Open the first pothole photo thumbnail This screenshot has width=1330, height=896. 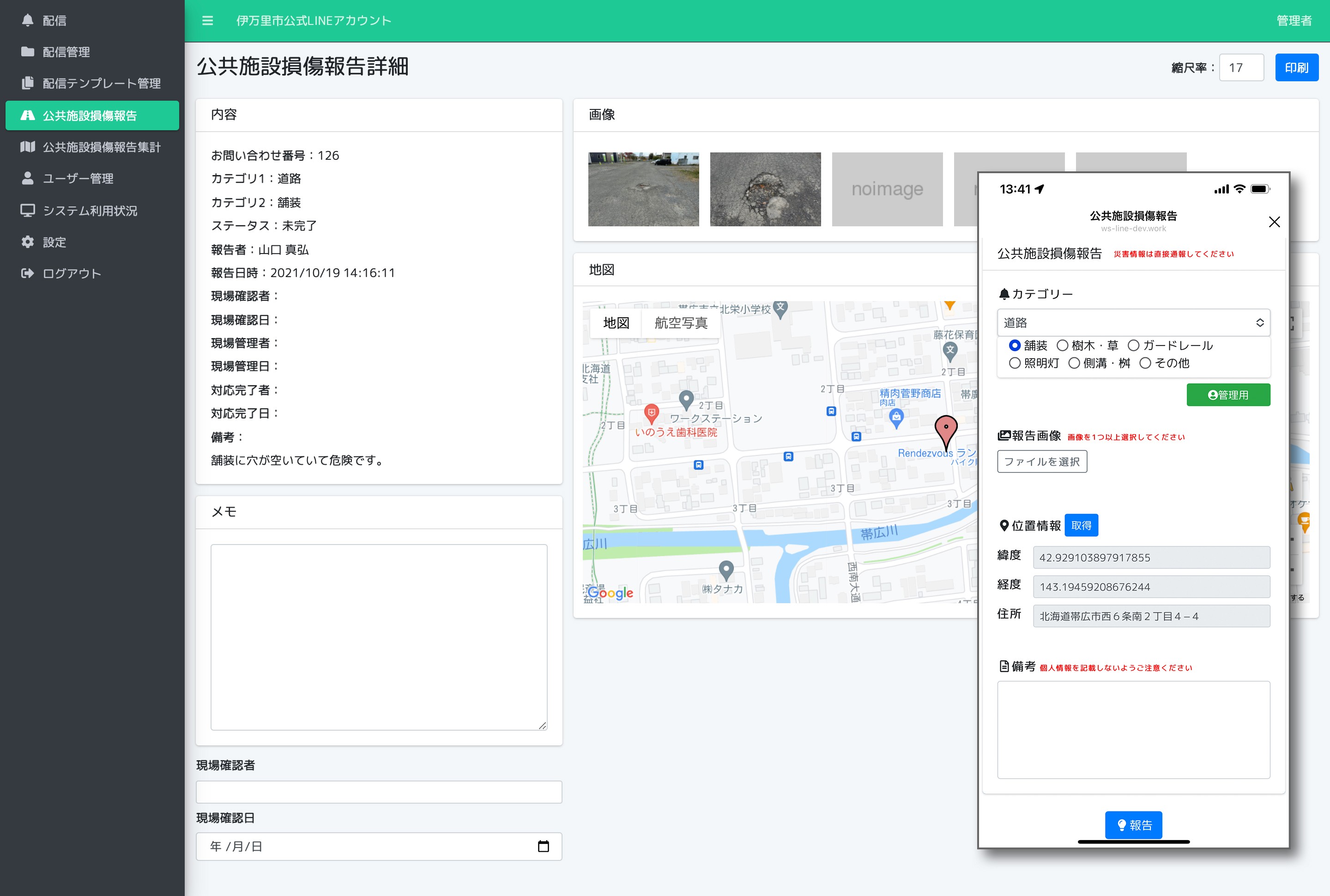point(643,189)
